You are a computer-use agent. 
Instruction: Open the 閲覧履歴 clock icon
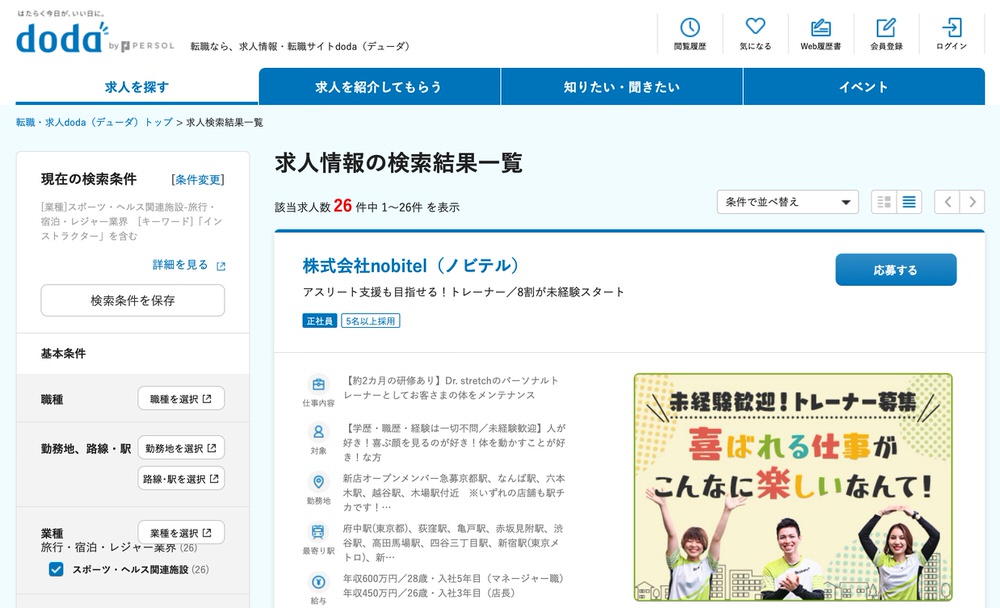690,28
